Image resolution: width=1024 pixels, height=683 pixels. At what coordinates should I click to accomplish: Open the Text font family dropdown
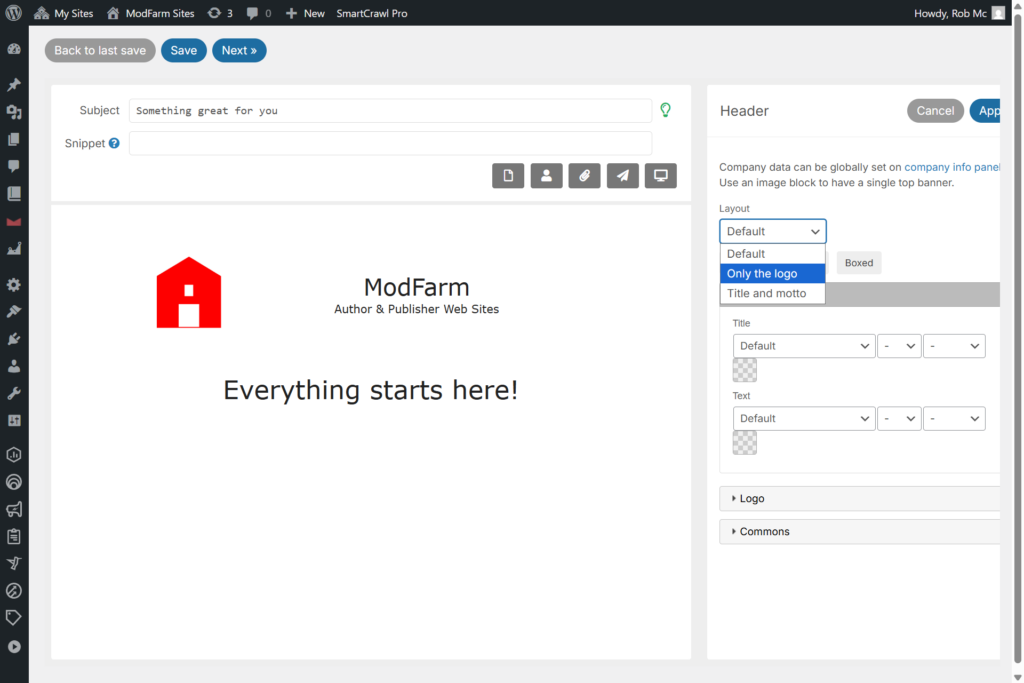(x=804, y=418)
